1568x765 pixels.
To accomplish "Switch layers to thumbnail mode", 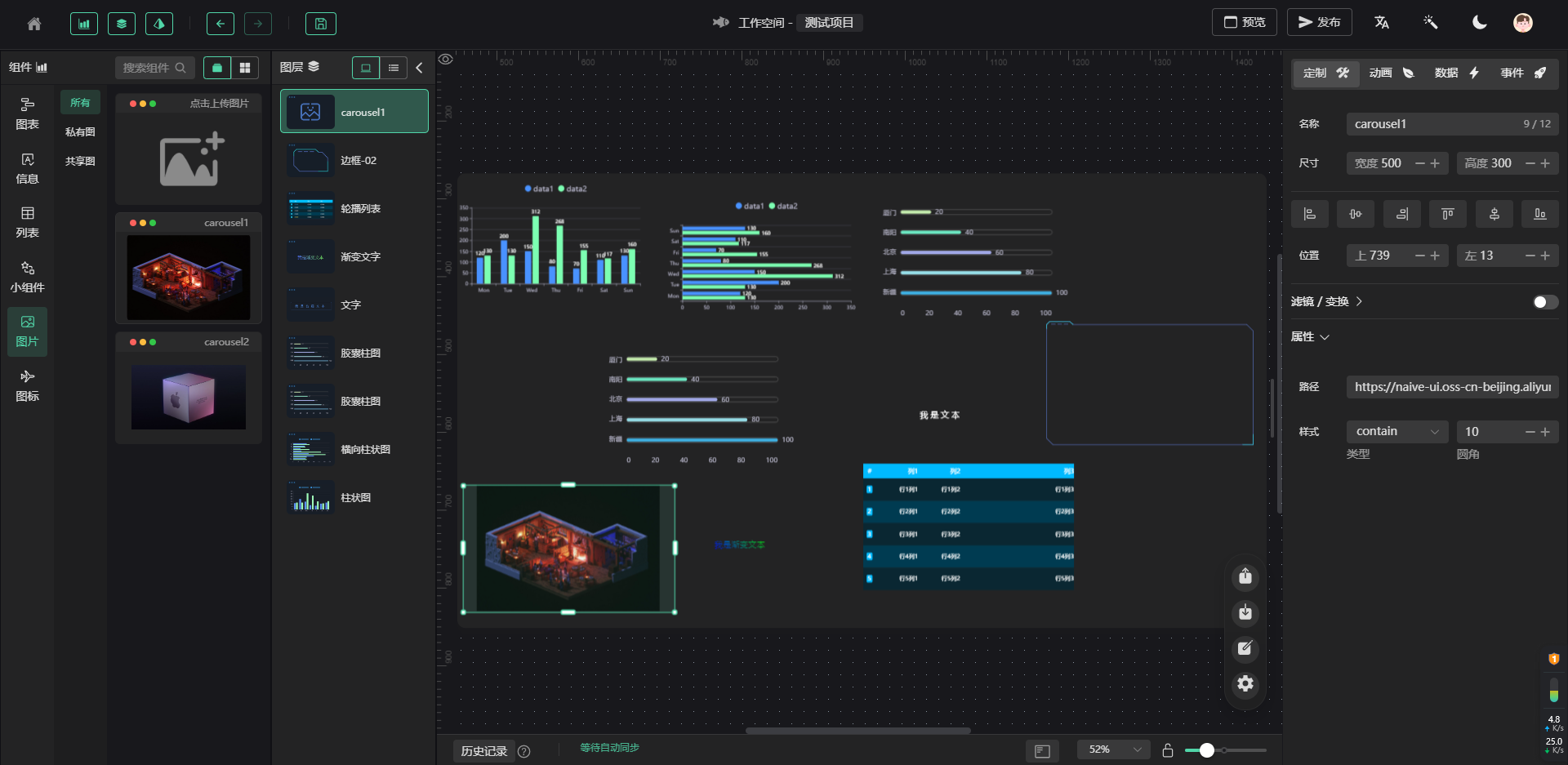I will 366,68.
